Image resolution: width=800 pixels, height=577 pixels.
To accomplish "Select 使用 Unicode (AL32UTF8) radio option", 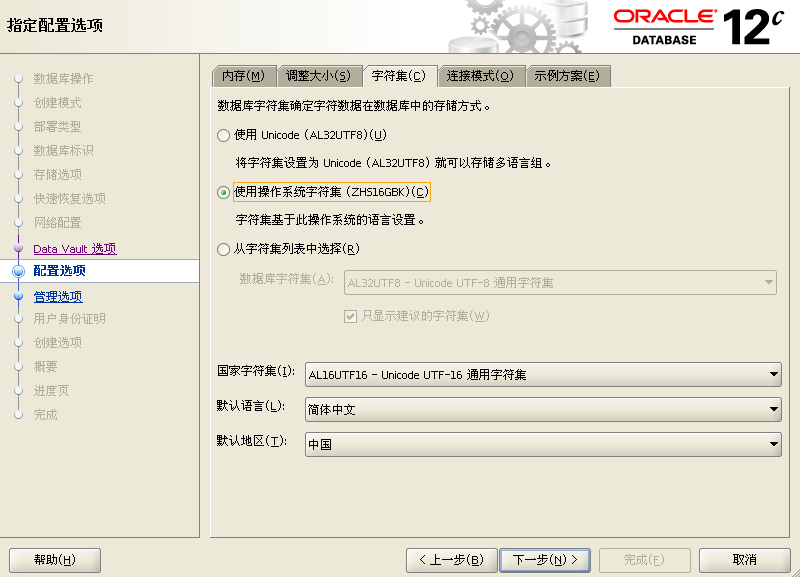I will coord(223,135).
